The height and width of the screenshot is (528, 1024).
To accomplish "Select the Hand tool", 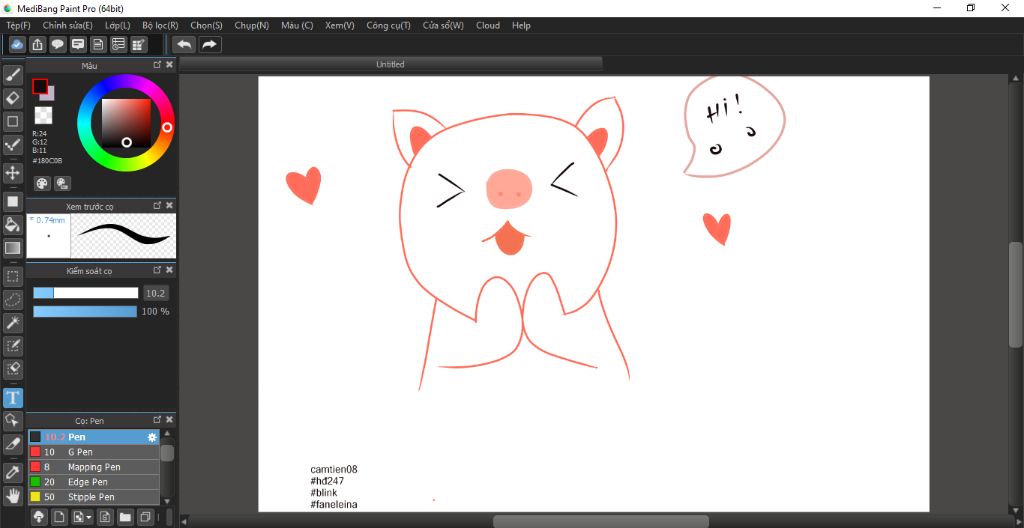I will pyautogui.click(x=12, y=495).
